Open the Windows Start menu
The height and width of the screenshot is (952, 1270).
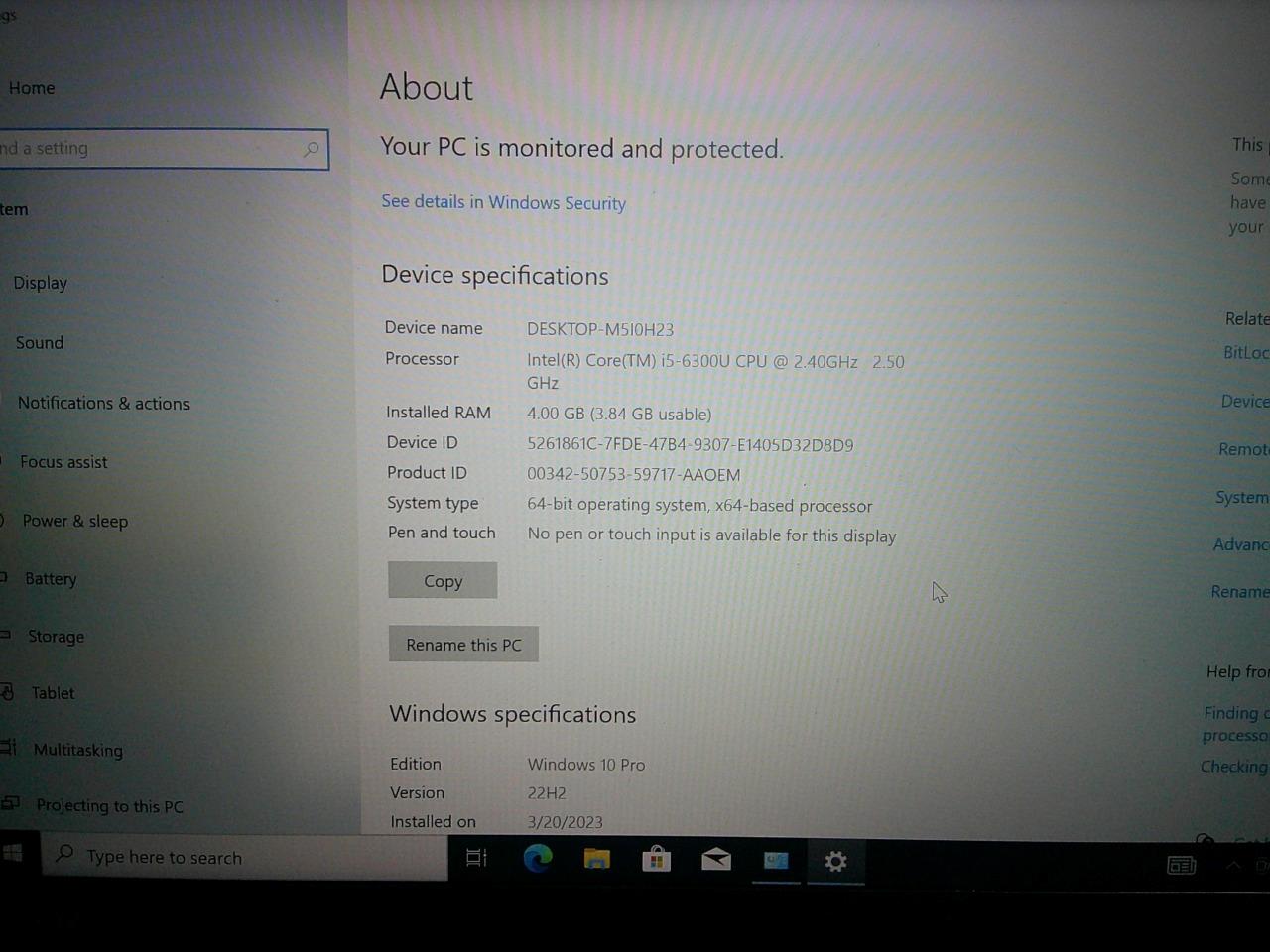13,853
